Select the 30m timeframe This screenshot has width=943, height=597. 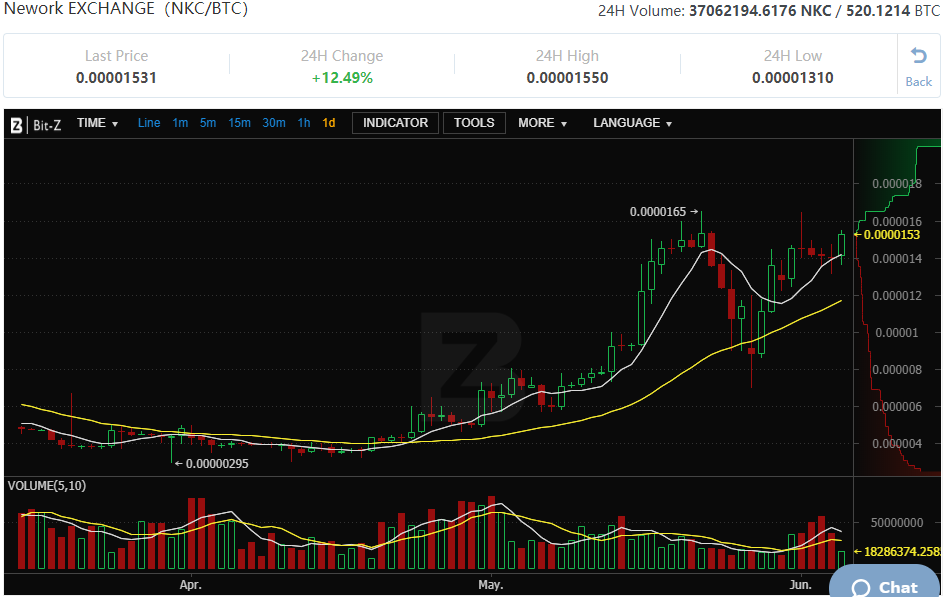[274, 123]
